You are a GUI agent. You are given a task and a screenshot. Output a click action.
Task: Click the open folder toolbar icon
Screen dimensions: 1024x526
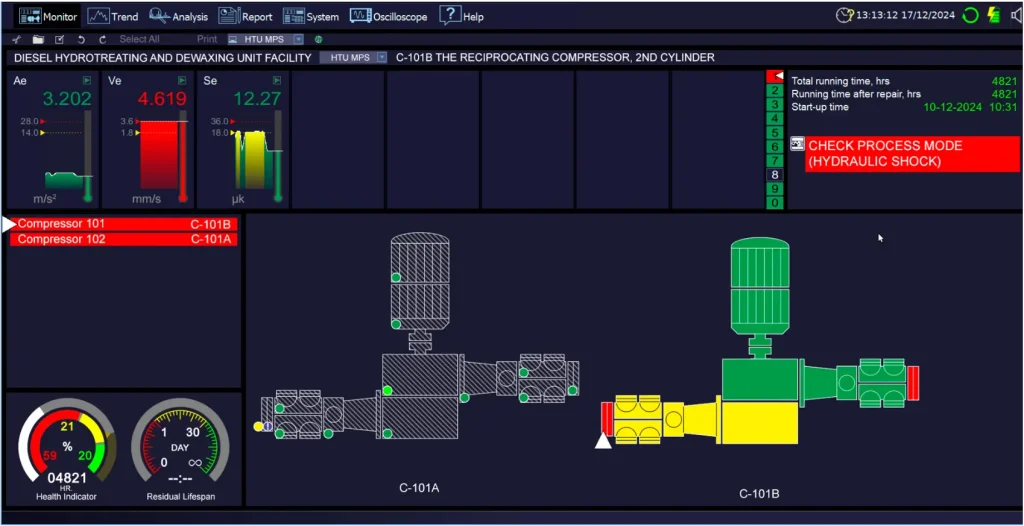pos(38,39)
